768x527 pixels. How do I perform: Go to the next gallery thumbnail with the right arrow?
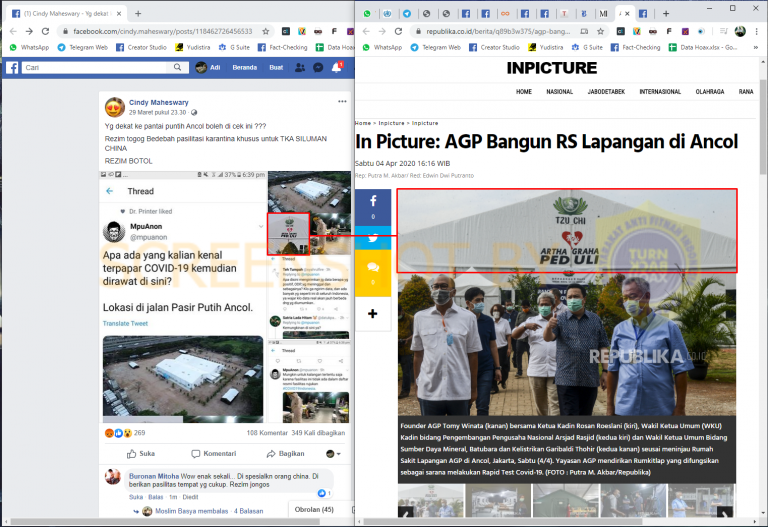[724, 512]
